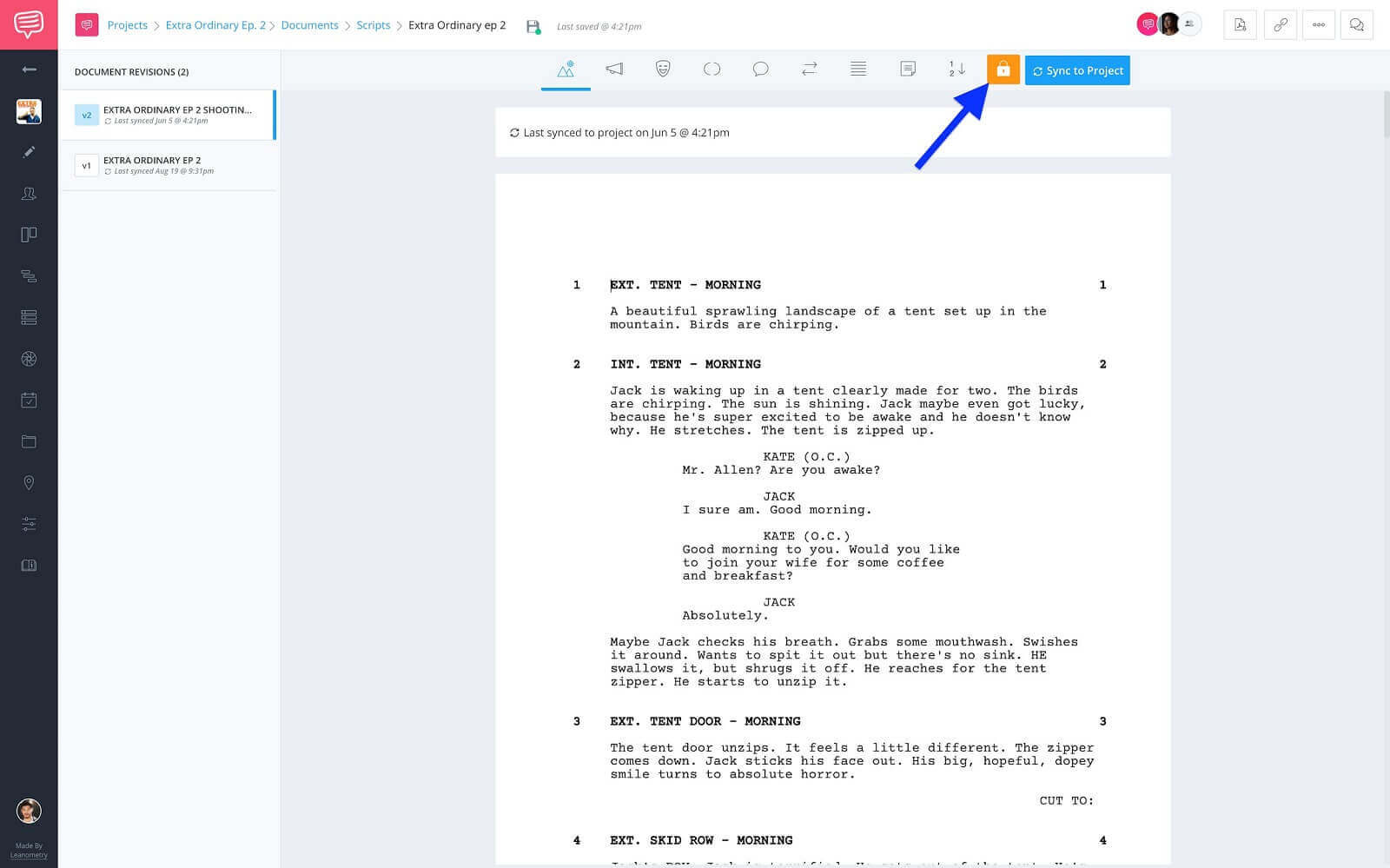Image resolution: width=1390 pixels, height=868 pixels.
Task: Click the user avatar at bottom of sidebar
Action: pyautogui.click(x=30, y=811)
